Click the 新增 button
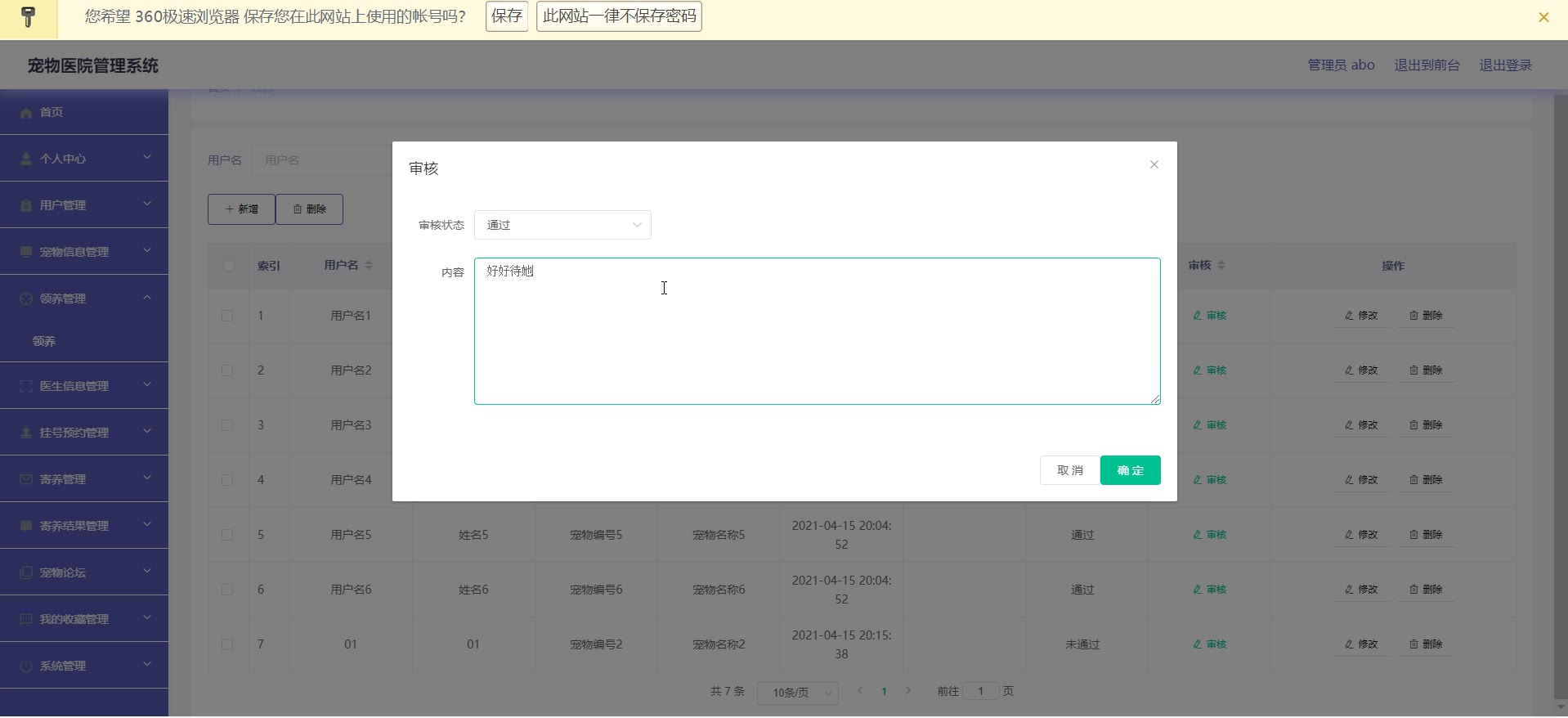 tap(241, 209)
